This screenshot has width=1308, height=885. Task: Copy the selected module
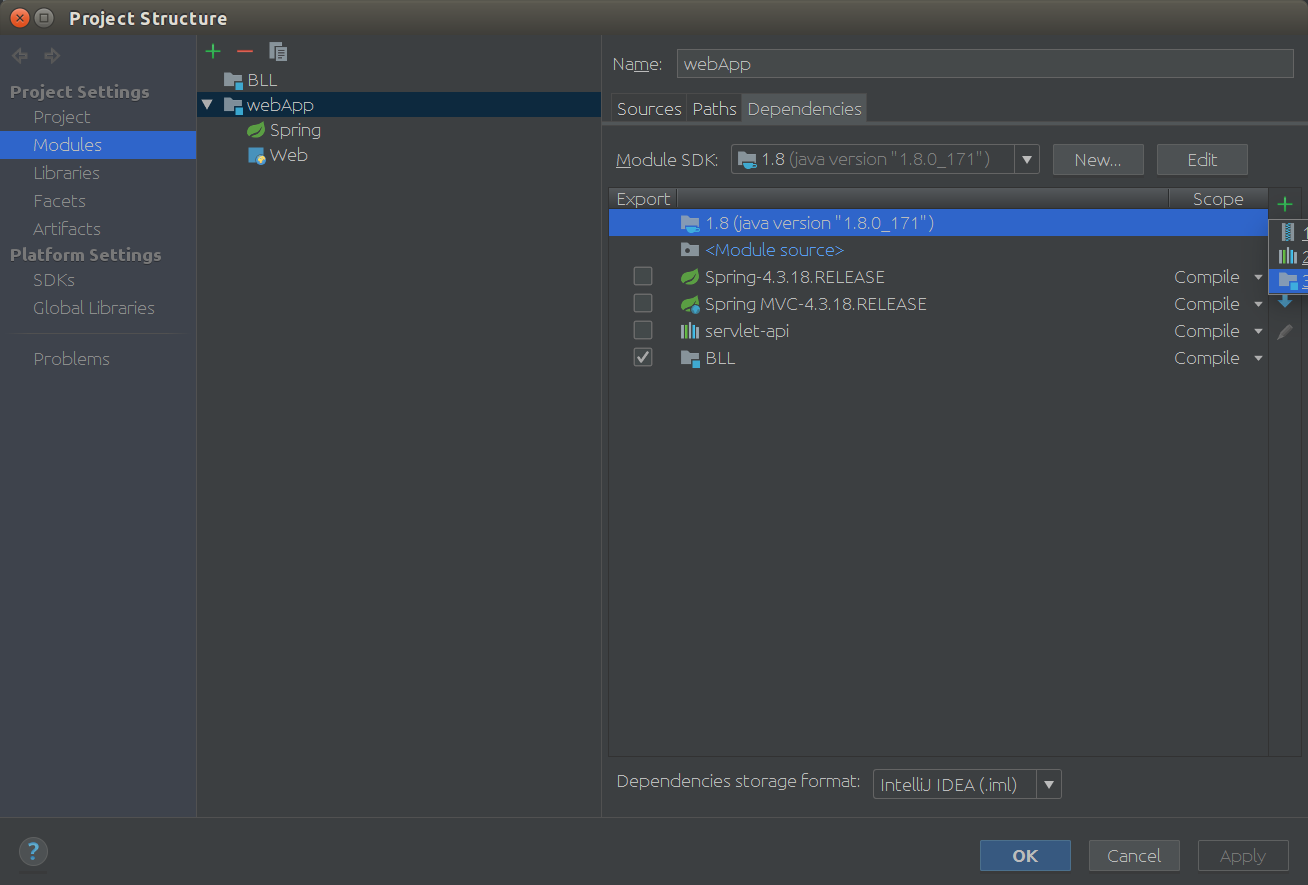(279, 51)
